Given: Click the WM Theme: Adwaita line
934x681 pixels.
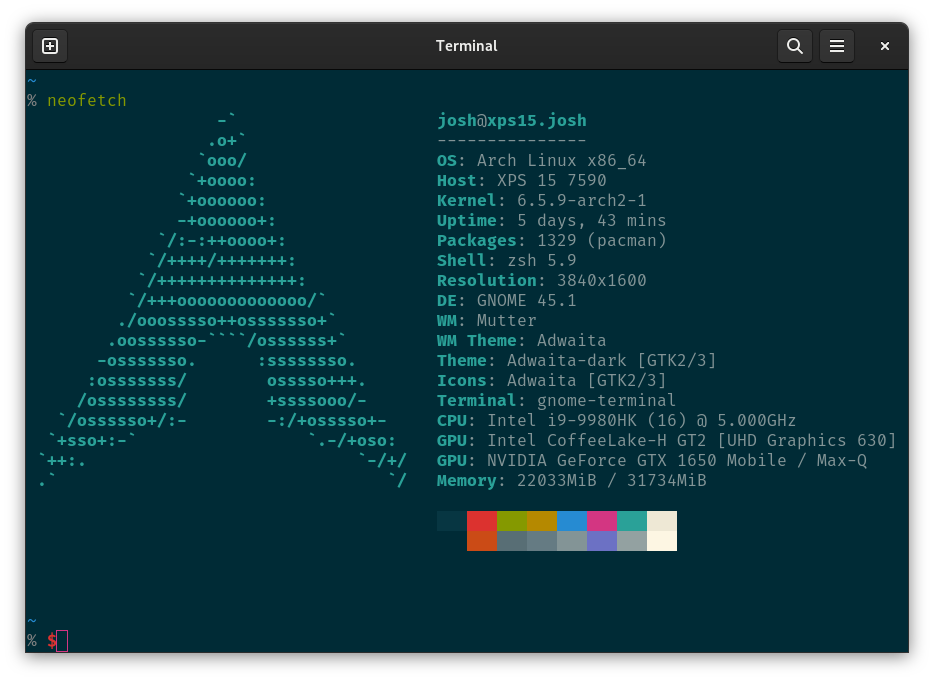Looking at the screenshot, I should pyautogui.click(x=522, y=340).
